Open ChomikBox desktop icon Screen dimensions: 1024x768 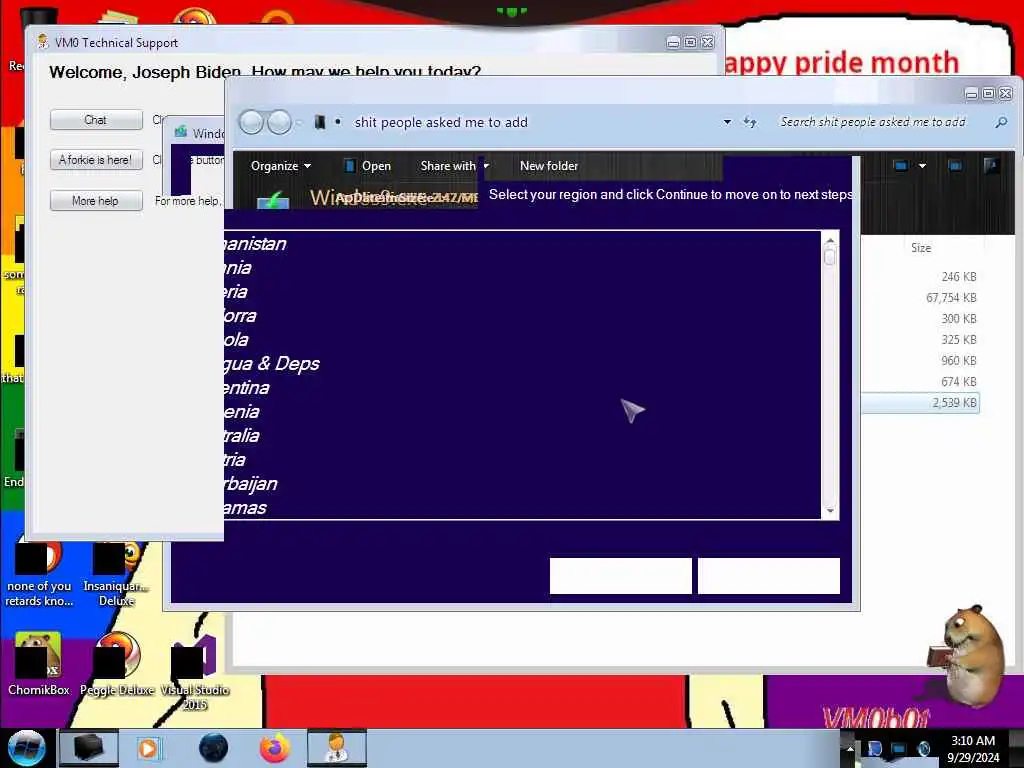pos(39,664)
